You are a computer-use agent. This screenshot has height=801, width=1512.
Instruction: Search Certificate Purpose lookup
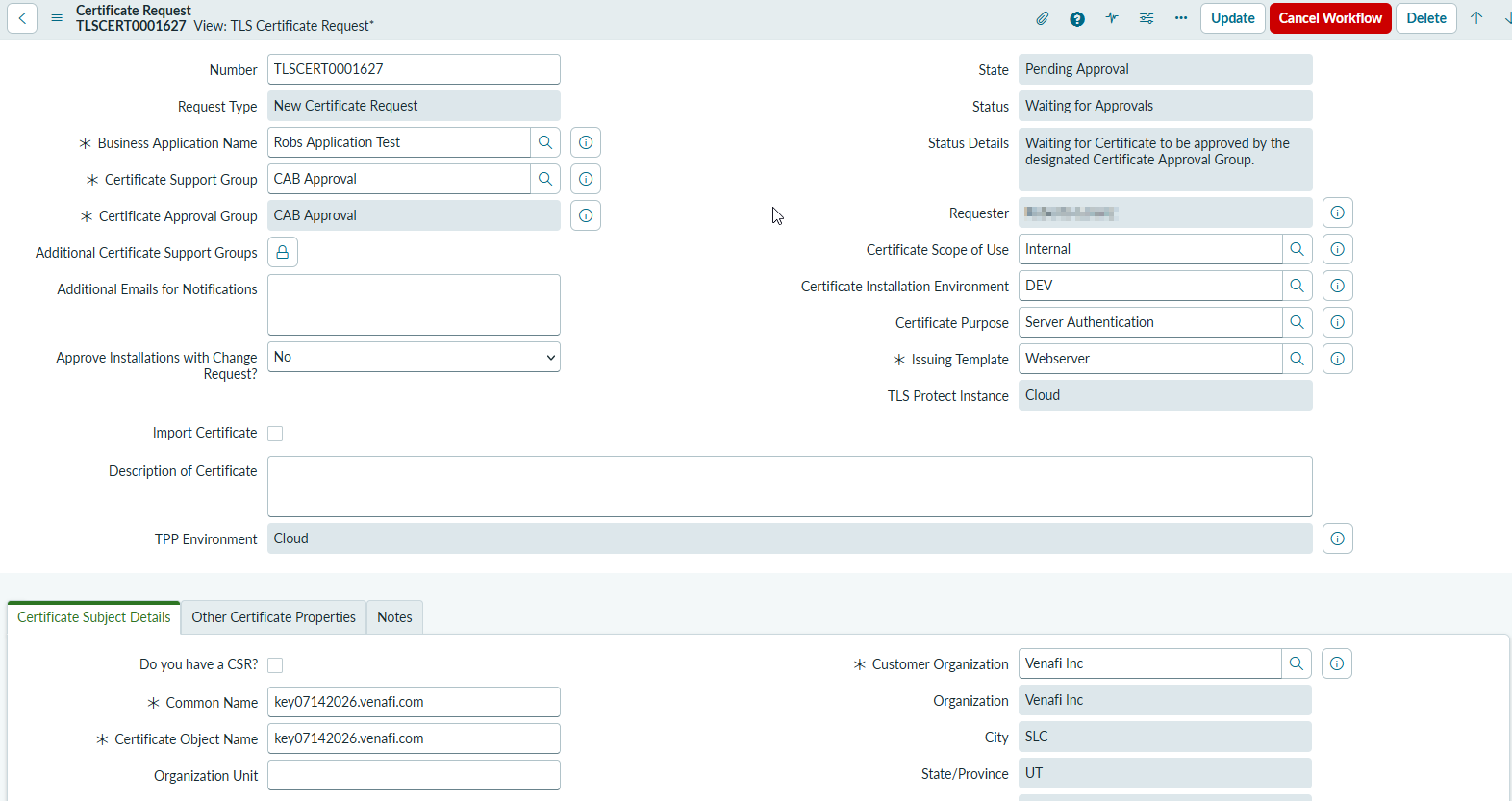[1298, 322]
